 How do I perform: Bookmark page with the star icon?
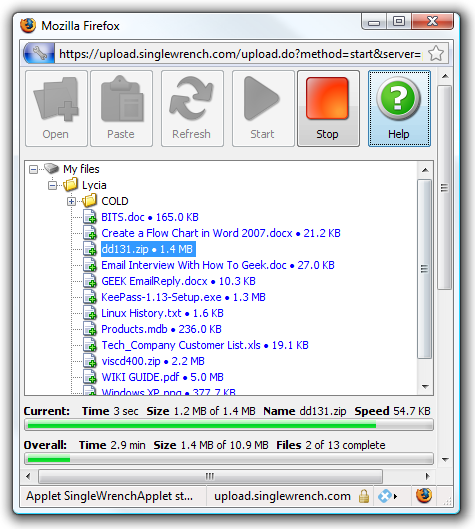pos(436,54)
